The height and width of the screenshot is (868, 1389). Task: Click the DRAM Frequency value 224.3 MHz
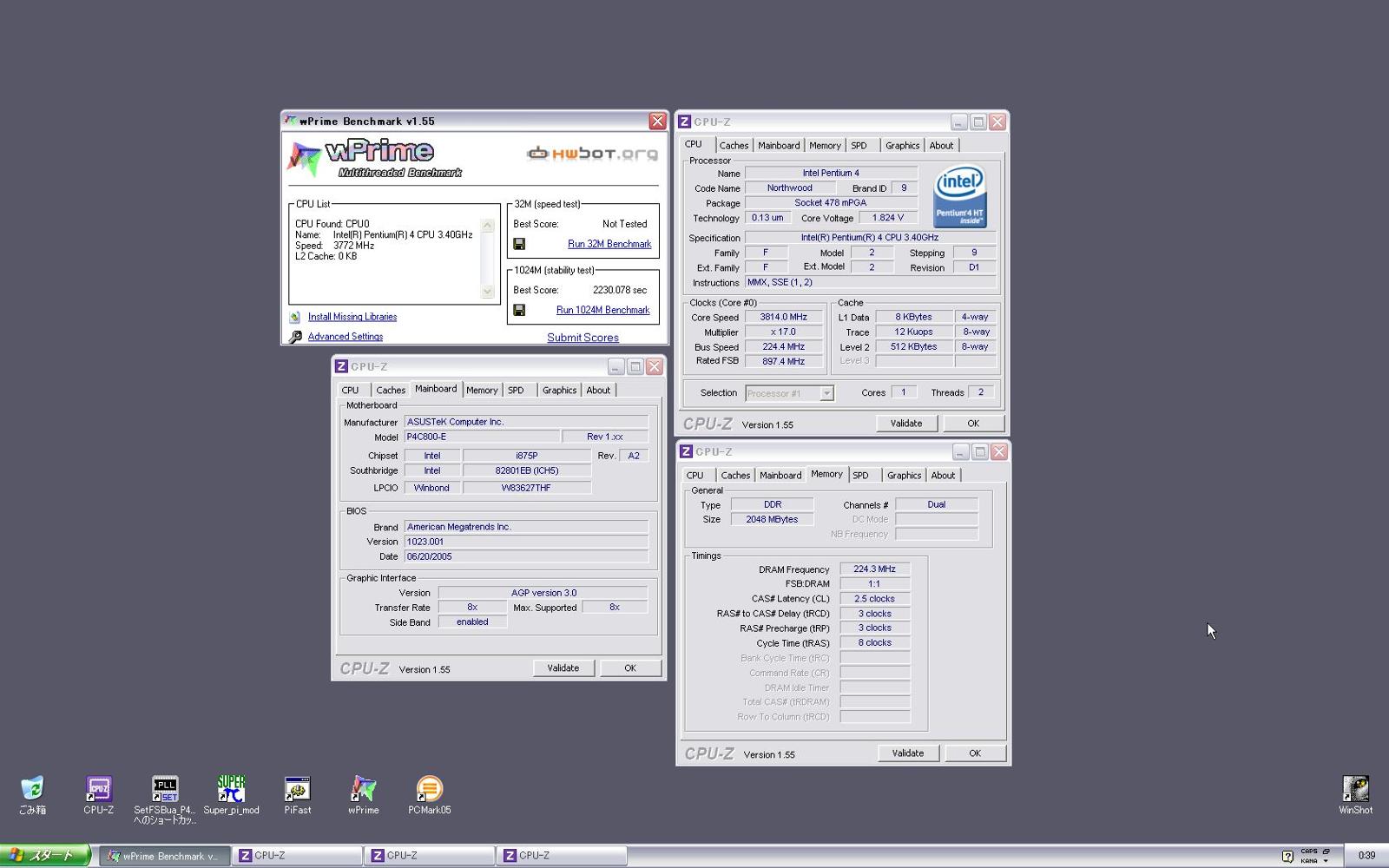(874, 569)
